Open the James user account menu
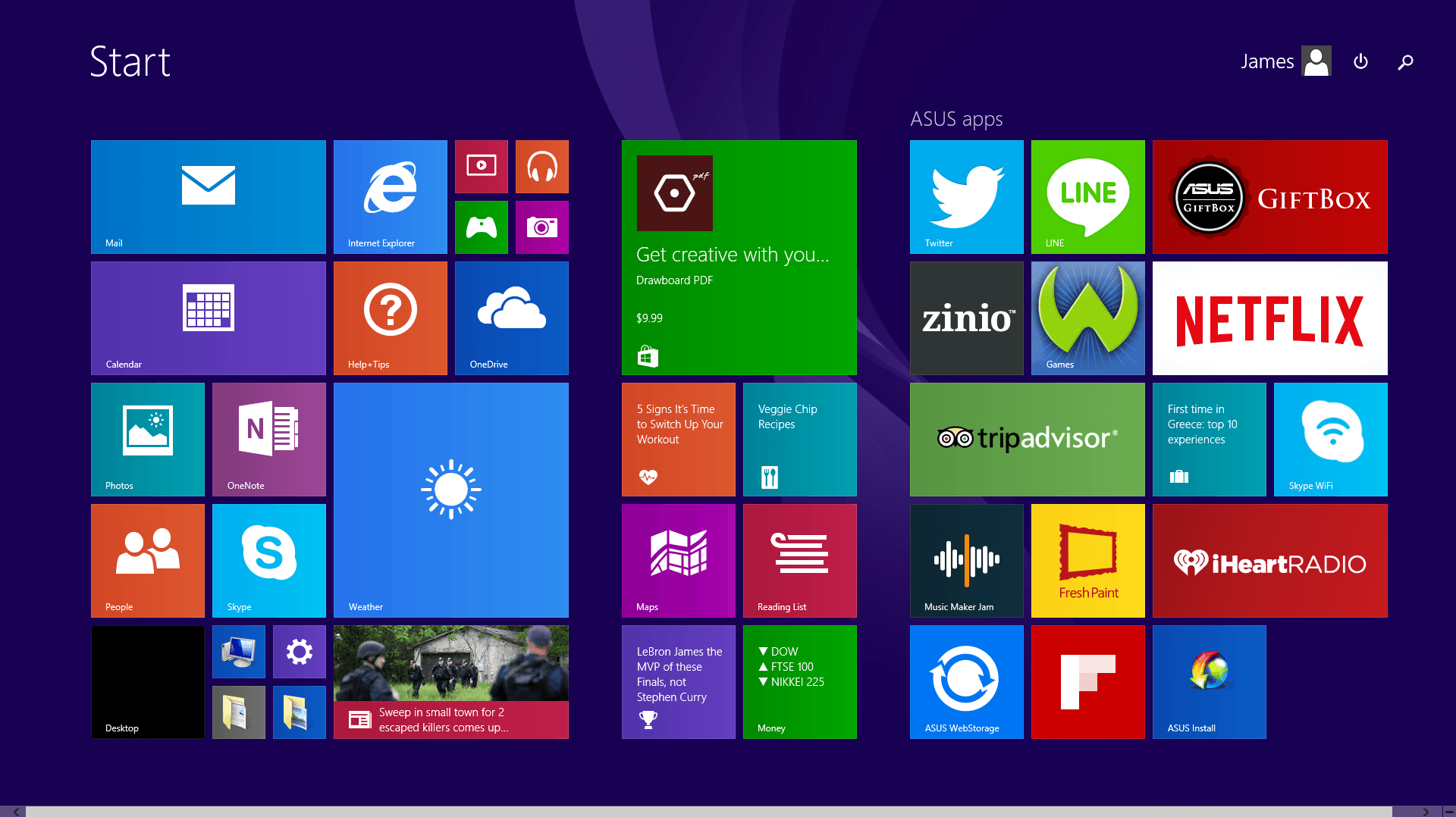Screen dimensions: 1456x817 [x=1285, y=61]
